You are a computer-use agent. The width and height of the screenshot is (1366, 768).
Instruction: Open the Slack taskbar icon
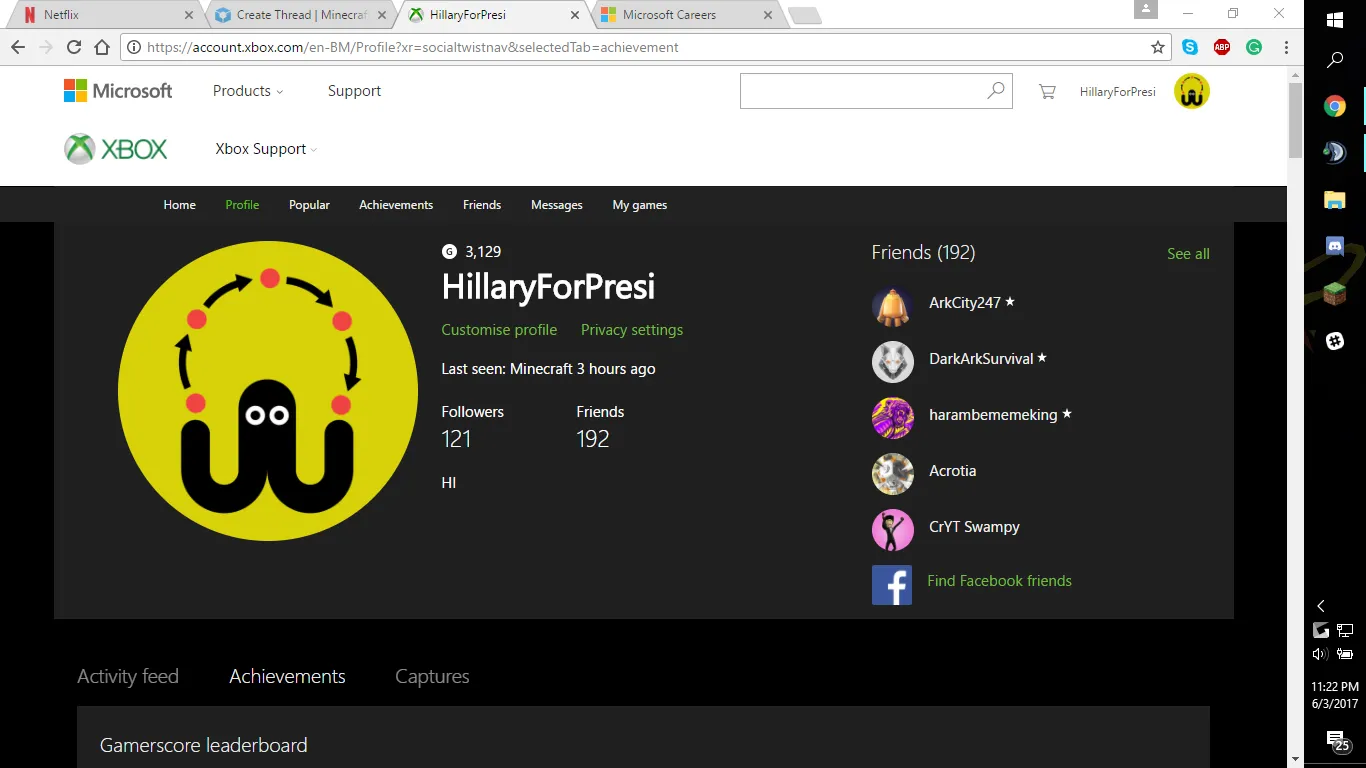pos(1335,341)
